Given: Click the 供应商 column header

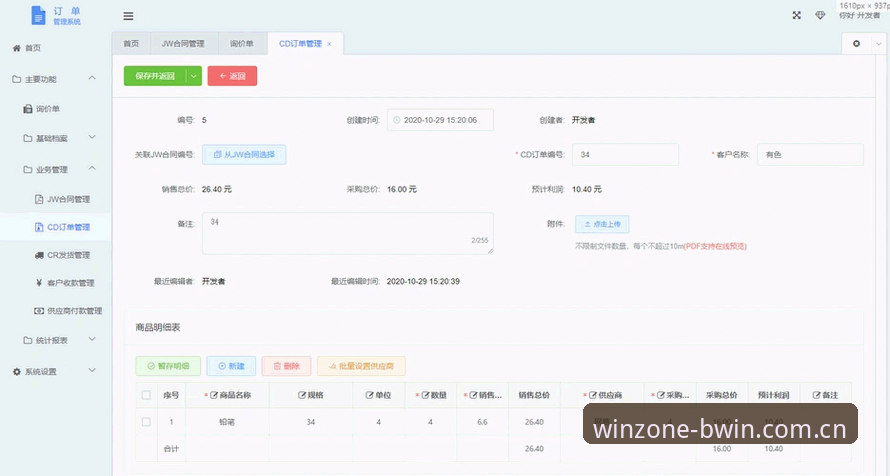Looking at the screenshot, I should coord(603,395).
